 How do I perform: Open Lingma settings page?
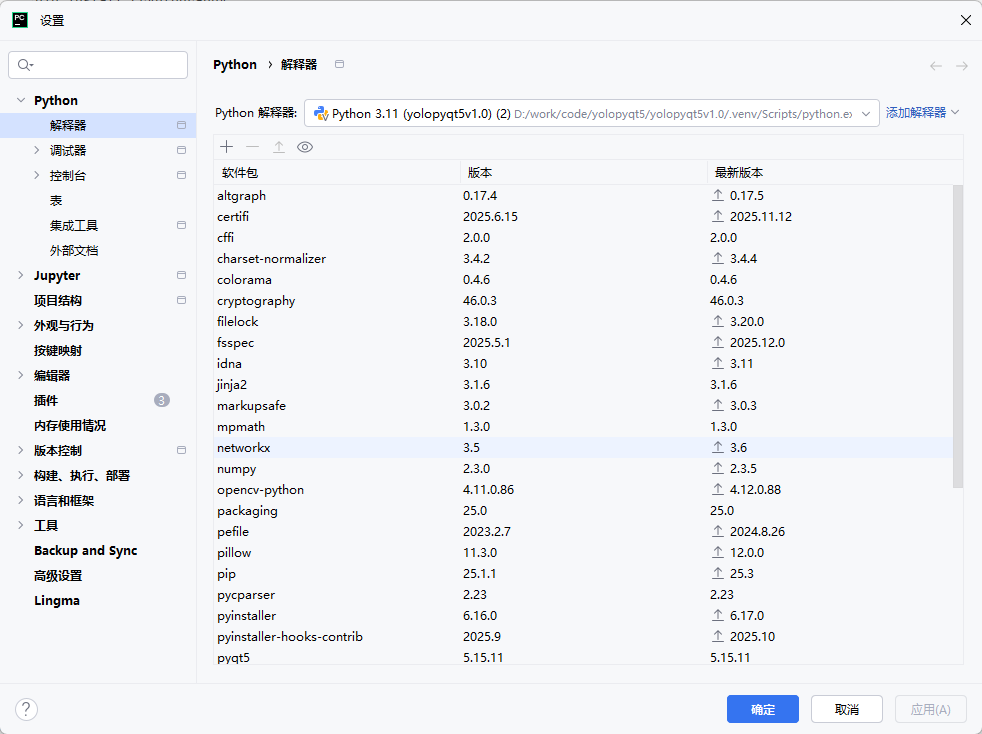56,601
